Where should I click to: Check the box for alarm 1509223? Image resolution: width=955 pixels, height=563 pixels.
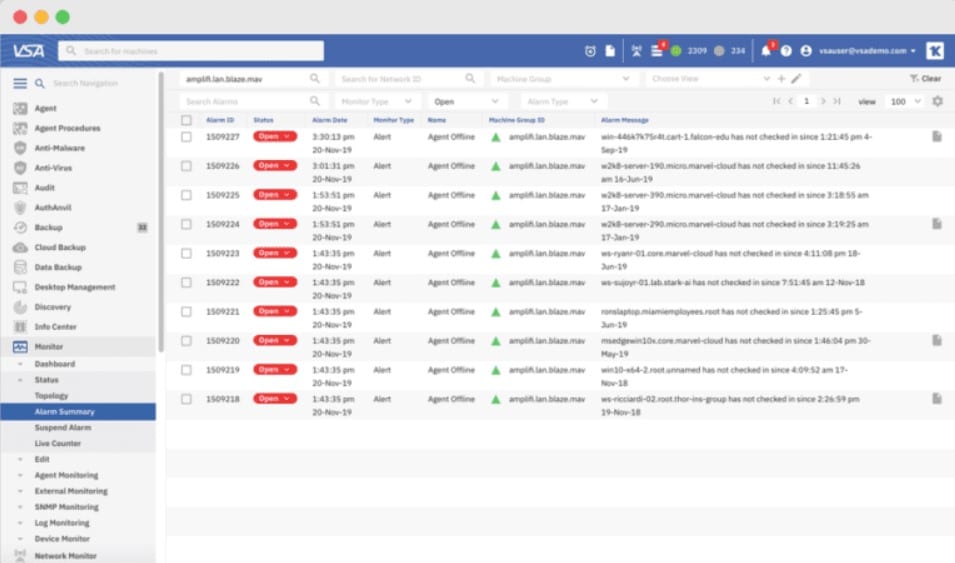coord(186,253)
